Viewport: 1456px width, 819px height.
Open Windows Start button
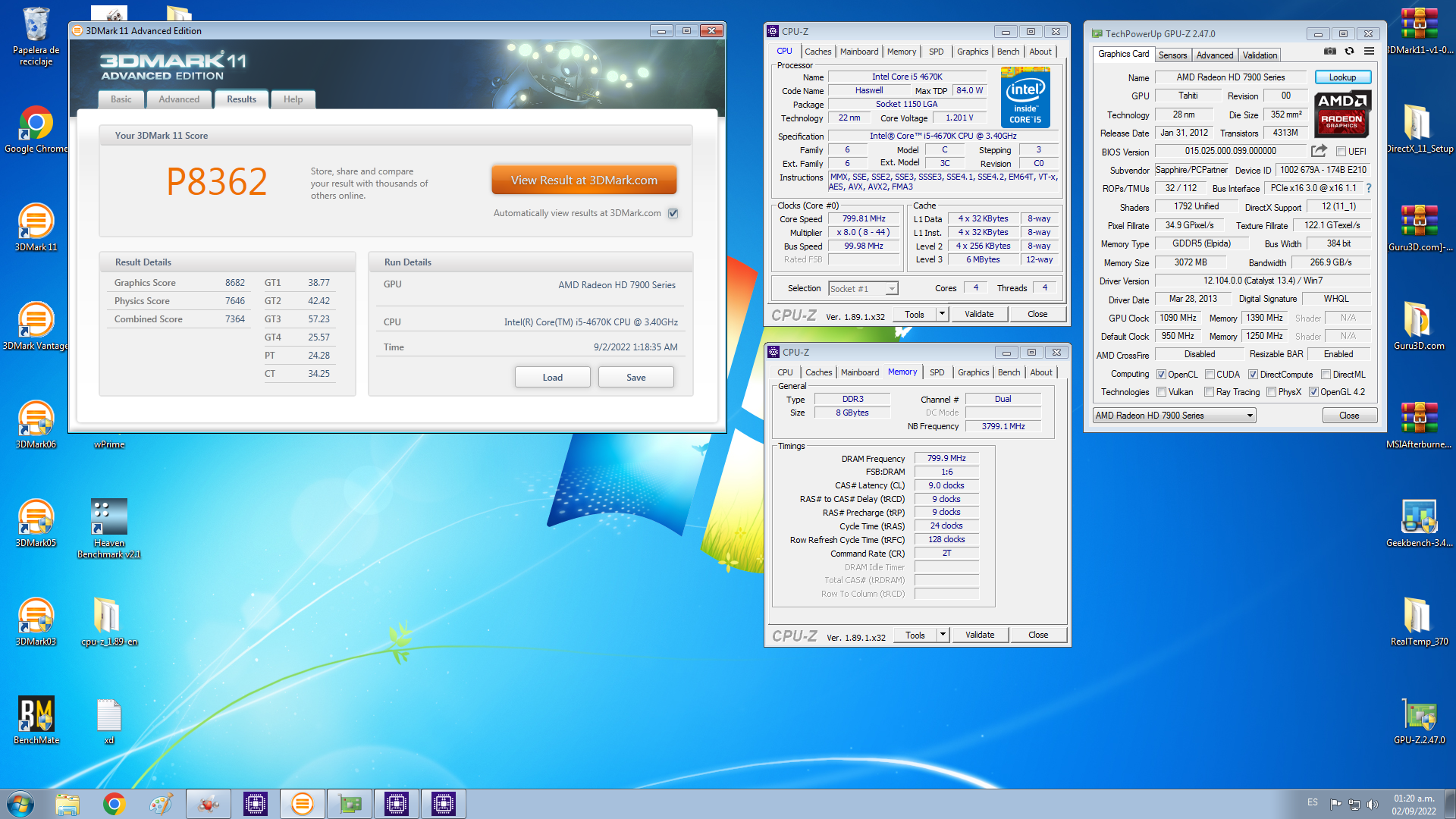[x=20, y=804]
